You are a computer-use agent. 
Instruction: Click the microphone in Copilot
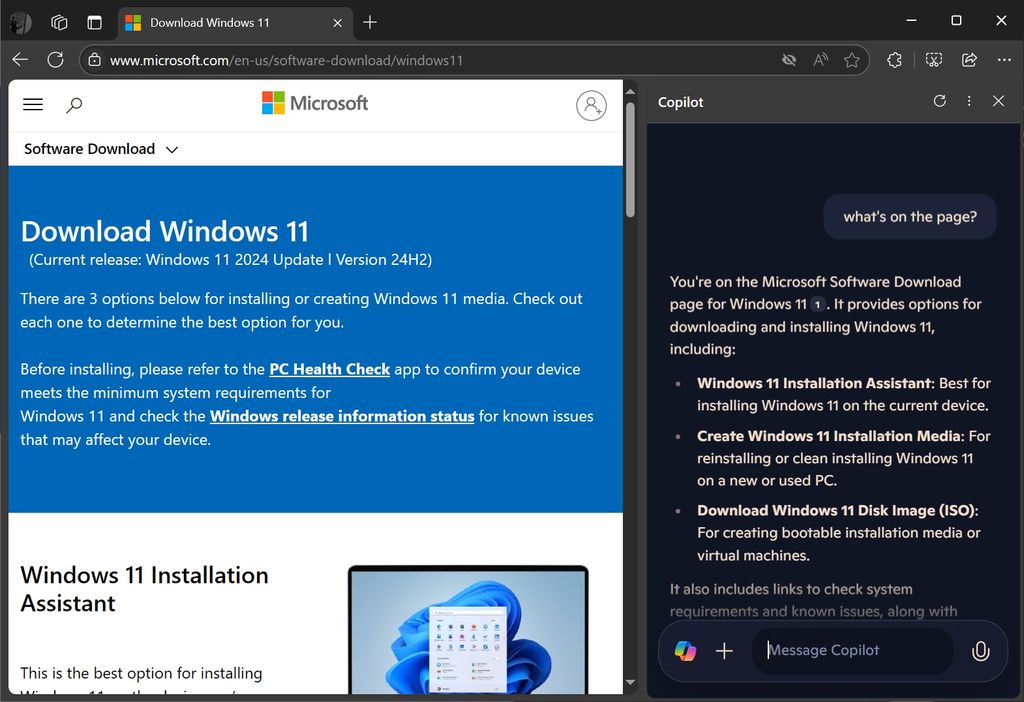(x=980, y=651)
